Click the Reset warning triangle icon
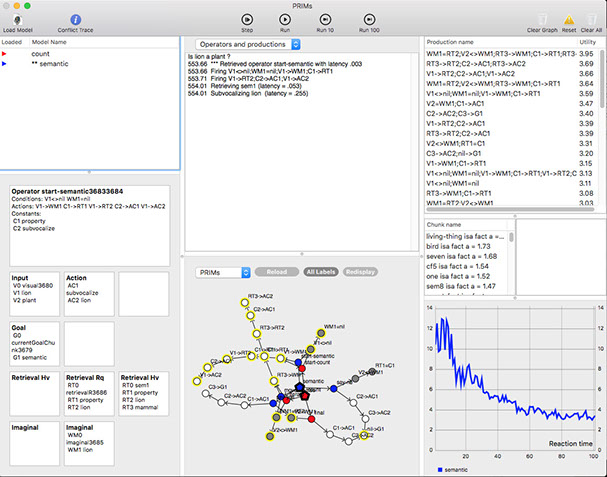Screen dimensions: 607x477 click(x=569, y=20)
